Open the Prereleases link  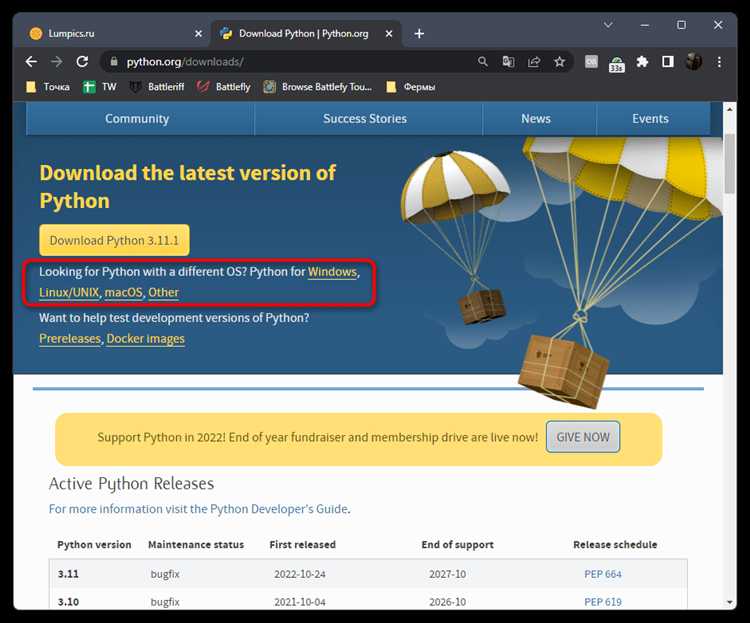coord(70,339)
